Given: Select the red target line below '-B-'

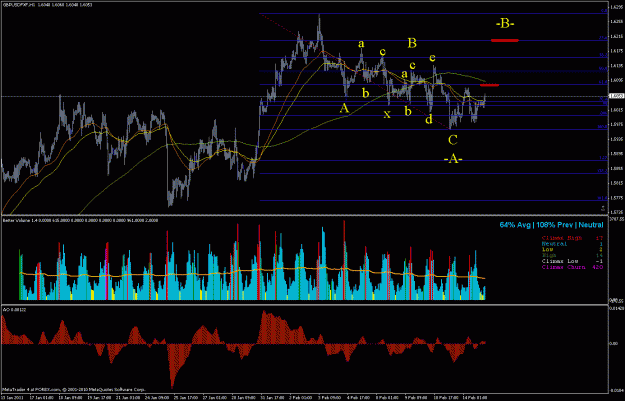Looking at the screenshot, I should [505, 40].
